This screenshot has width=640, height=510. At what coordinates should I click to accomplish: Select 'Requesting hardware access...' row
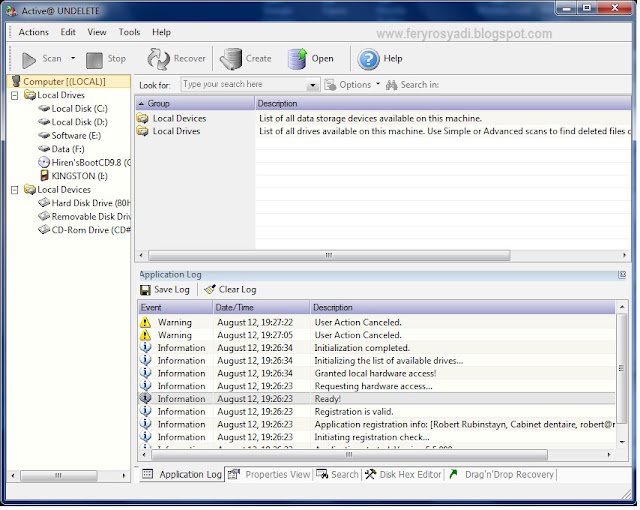(376, 386)
